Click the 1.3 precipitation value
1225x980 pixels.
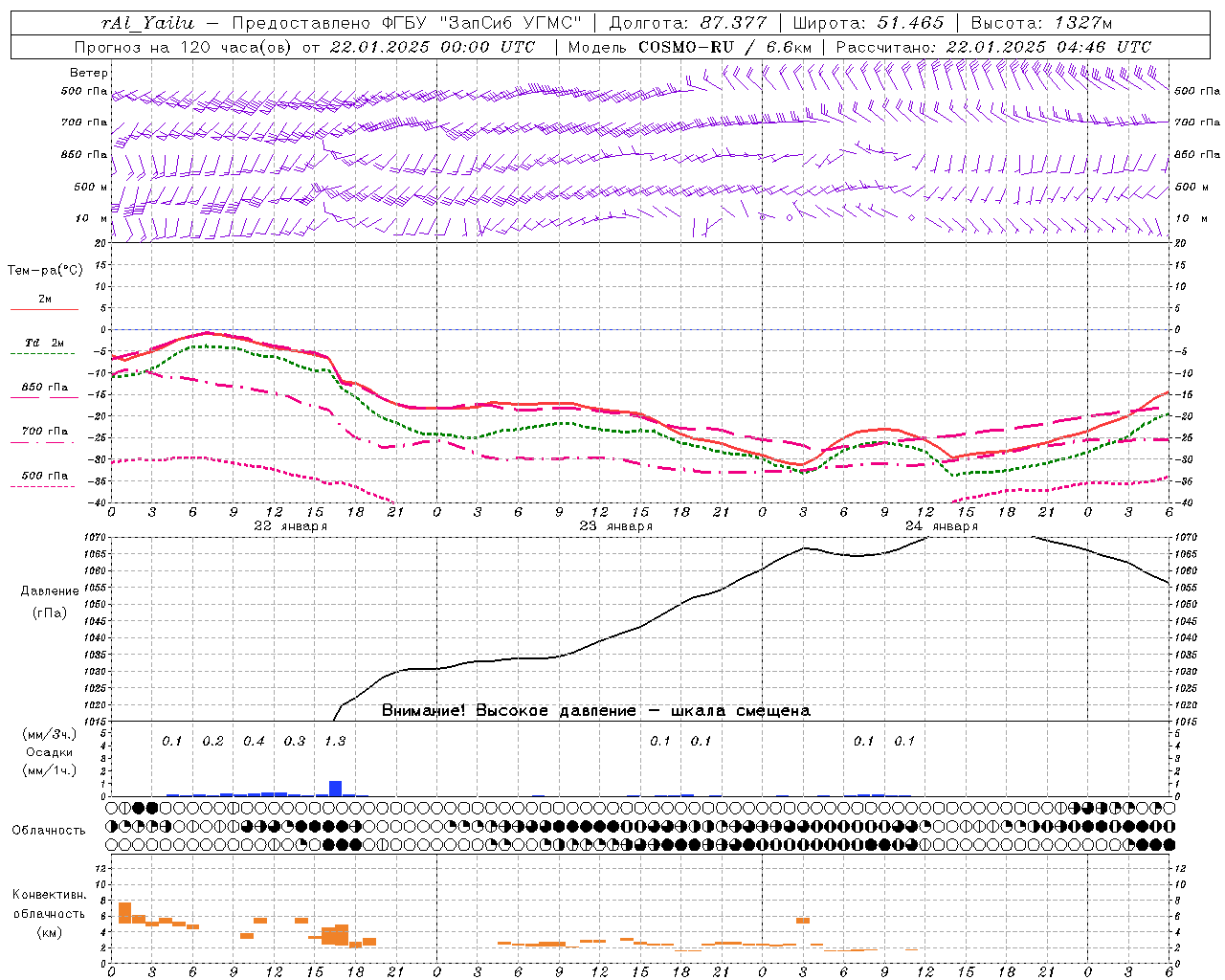(x=335, y=742)
